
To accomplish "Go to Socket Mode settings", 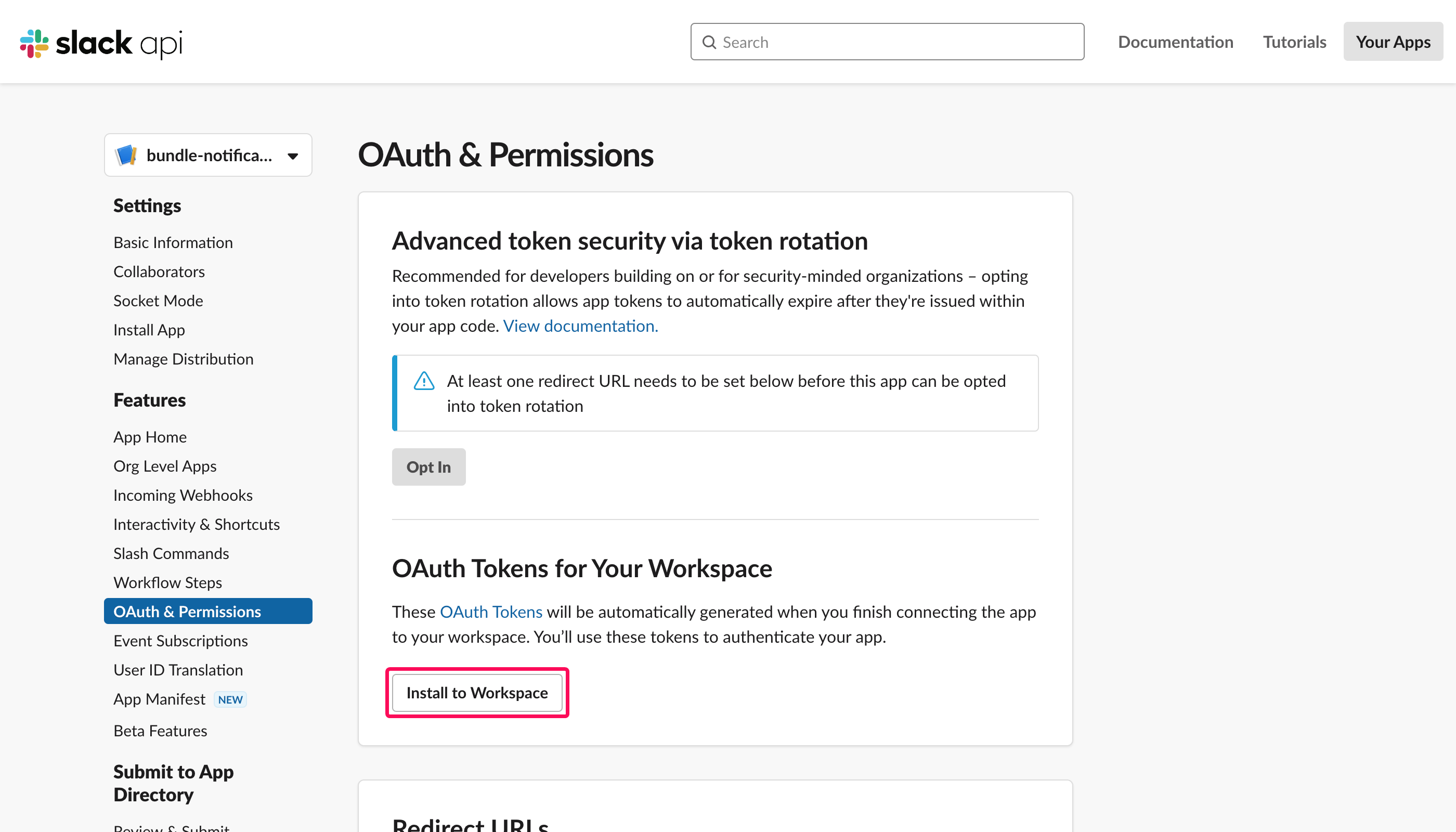I will coord(158,301).
